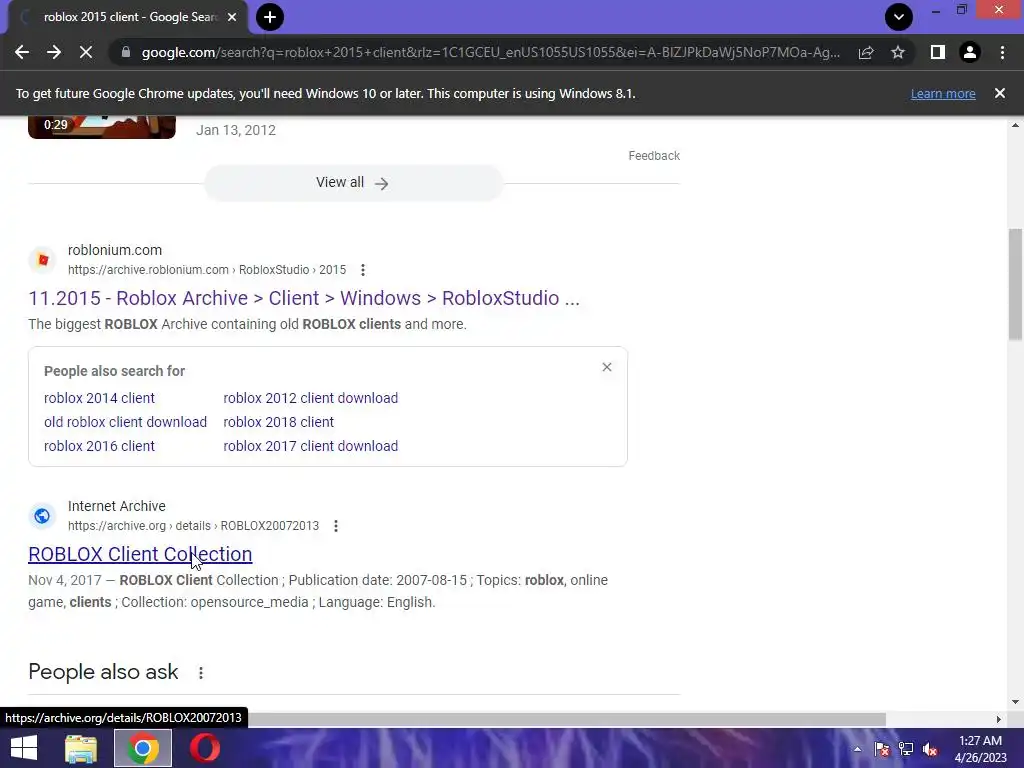1024x768 pixels.
Task: Bookmark this page with the star
Action: coord(898,52)
